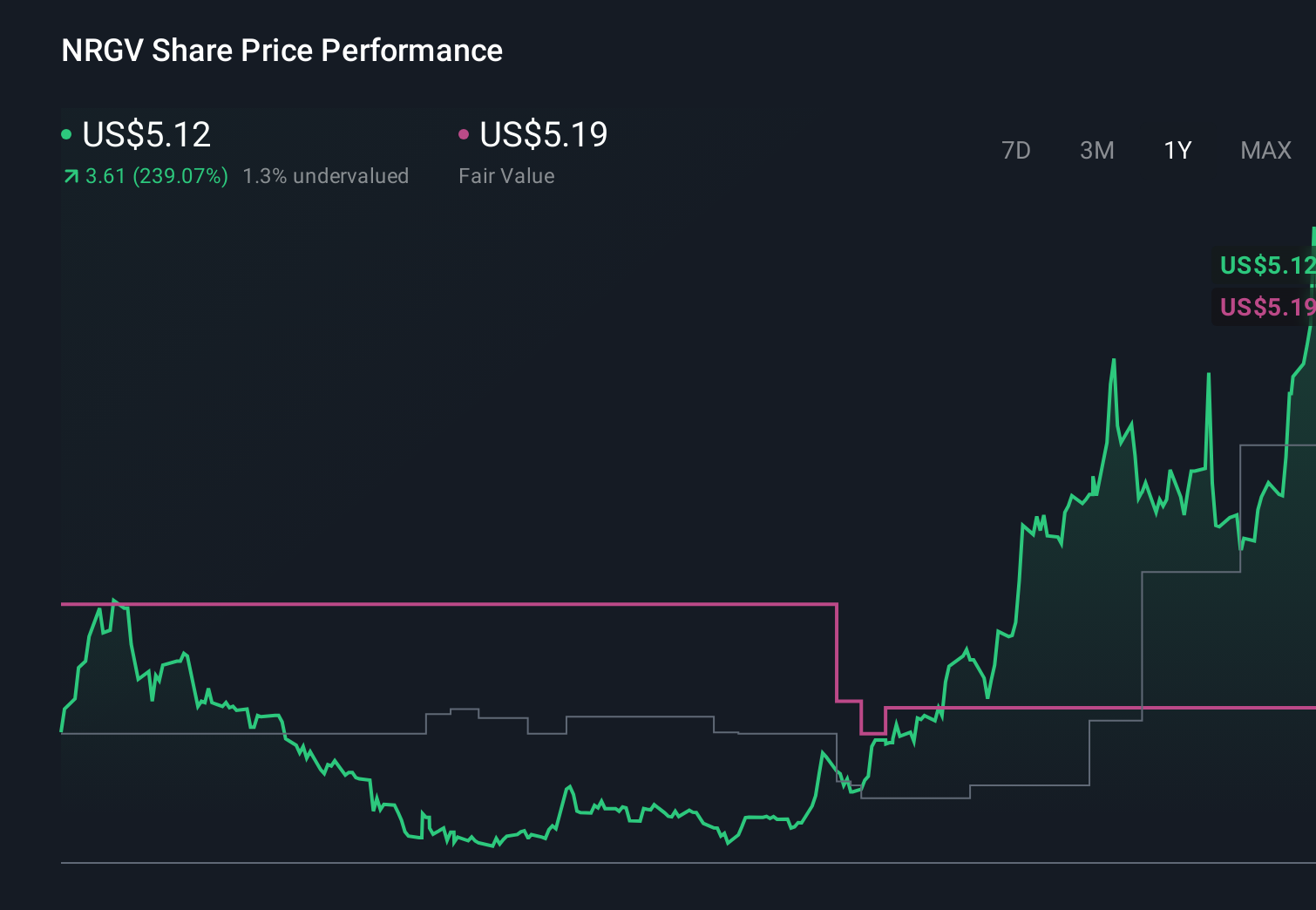
Task: Click the chart baseline axis
Action: tap(610, 863)
